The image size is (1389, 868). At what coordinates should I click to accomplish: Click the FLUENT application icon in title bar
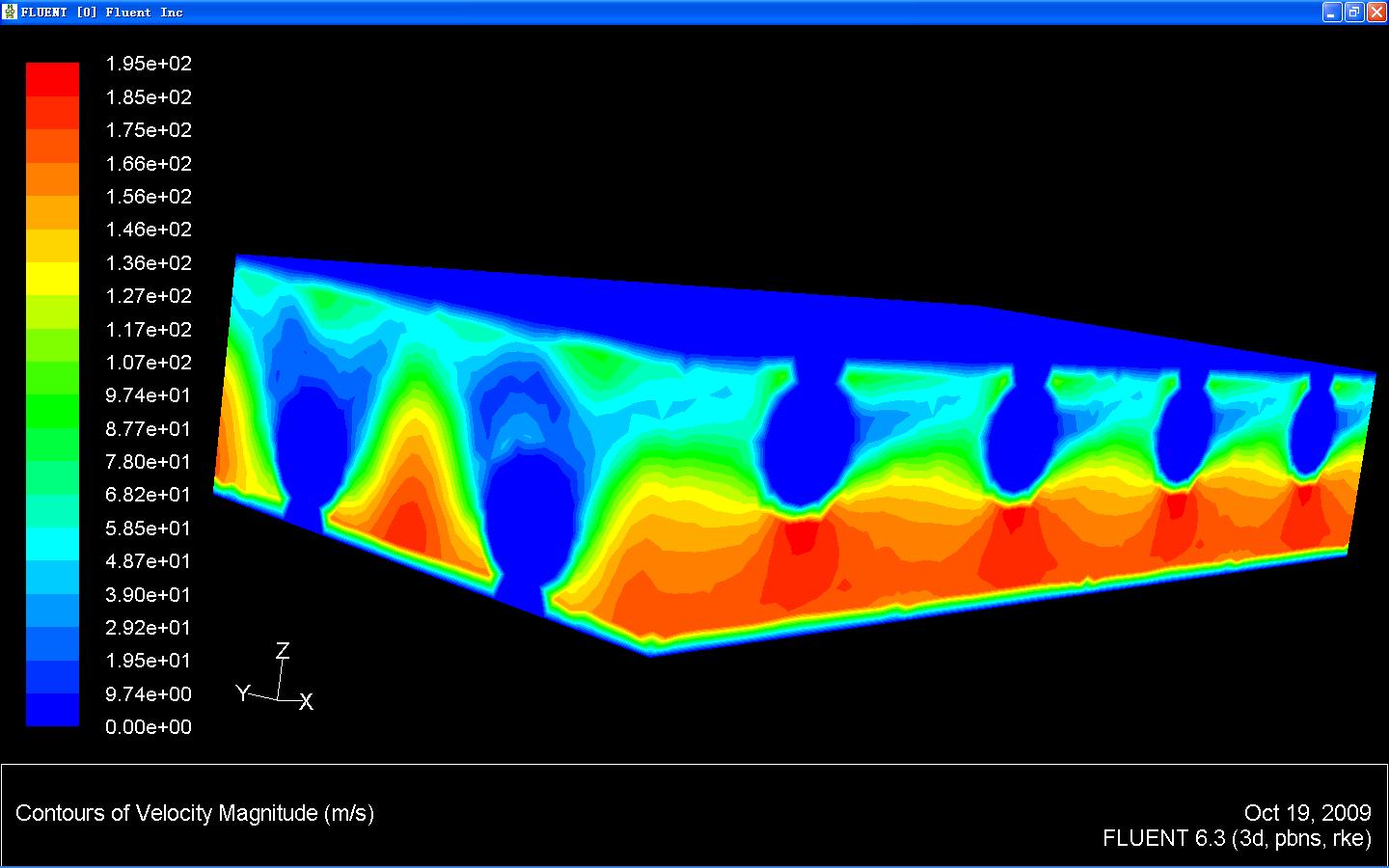(x=11, y=13)
